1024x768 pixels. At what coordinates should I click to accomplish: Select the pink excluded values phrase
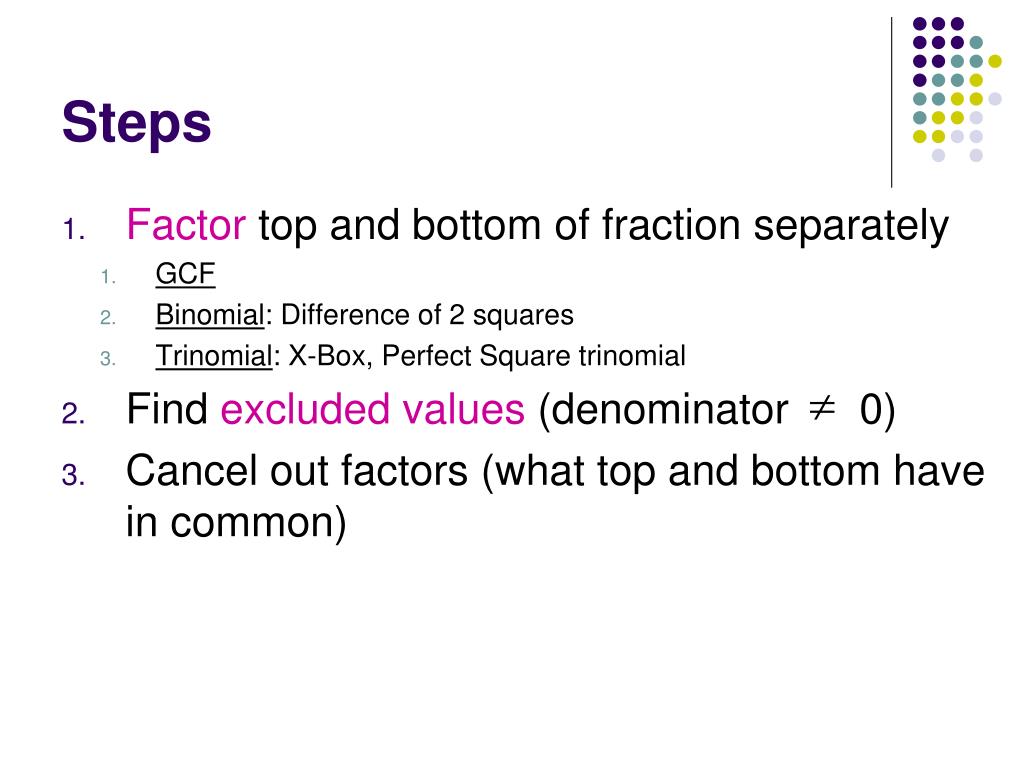pyautogui.click(x=372, y=409)
